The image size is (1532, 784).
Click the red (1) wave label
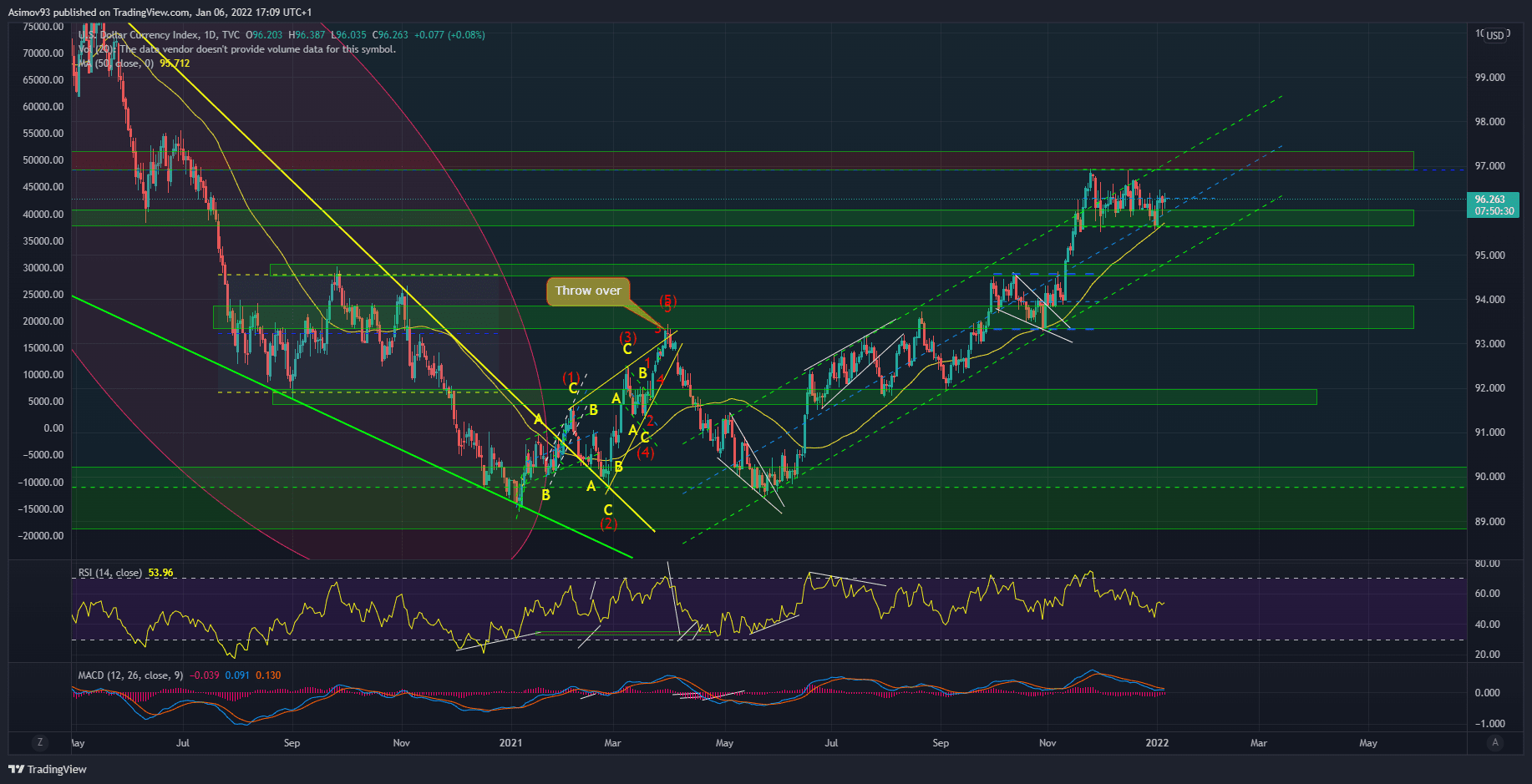click(571, 377)
